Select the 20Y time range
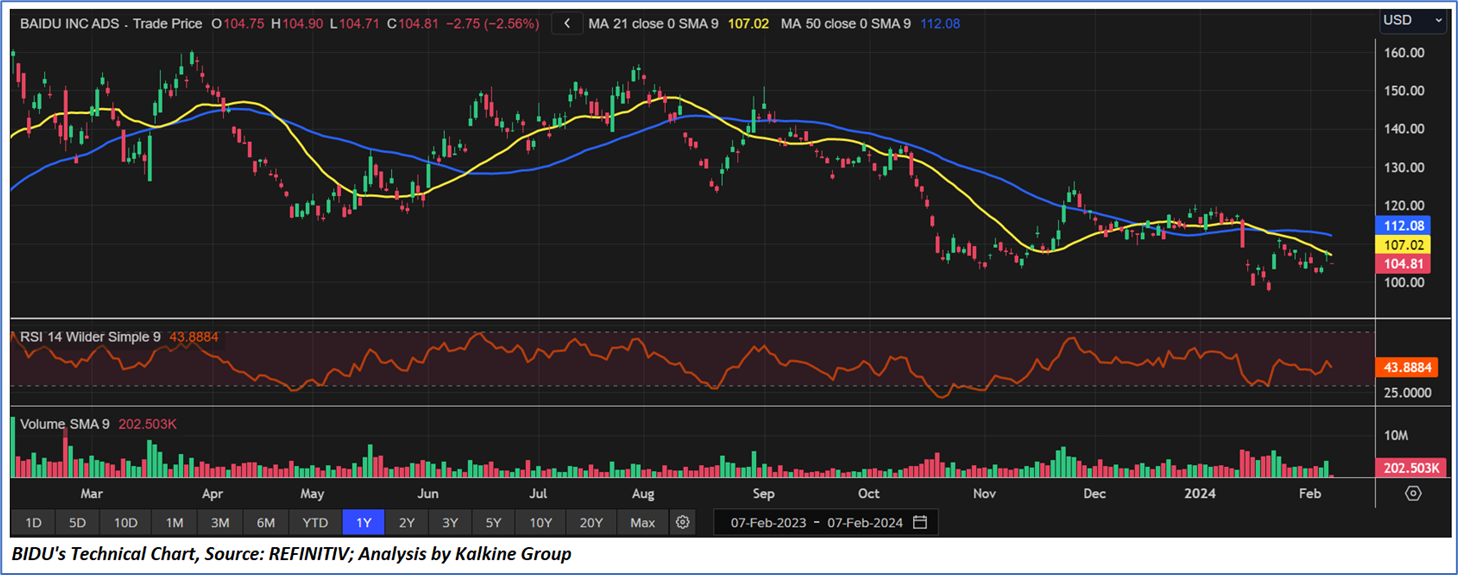This screenshot has width=1458, height=575. 592,523
